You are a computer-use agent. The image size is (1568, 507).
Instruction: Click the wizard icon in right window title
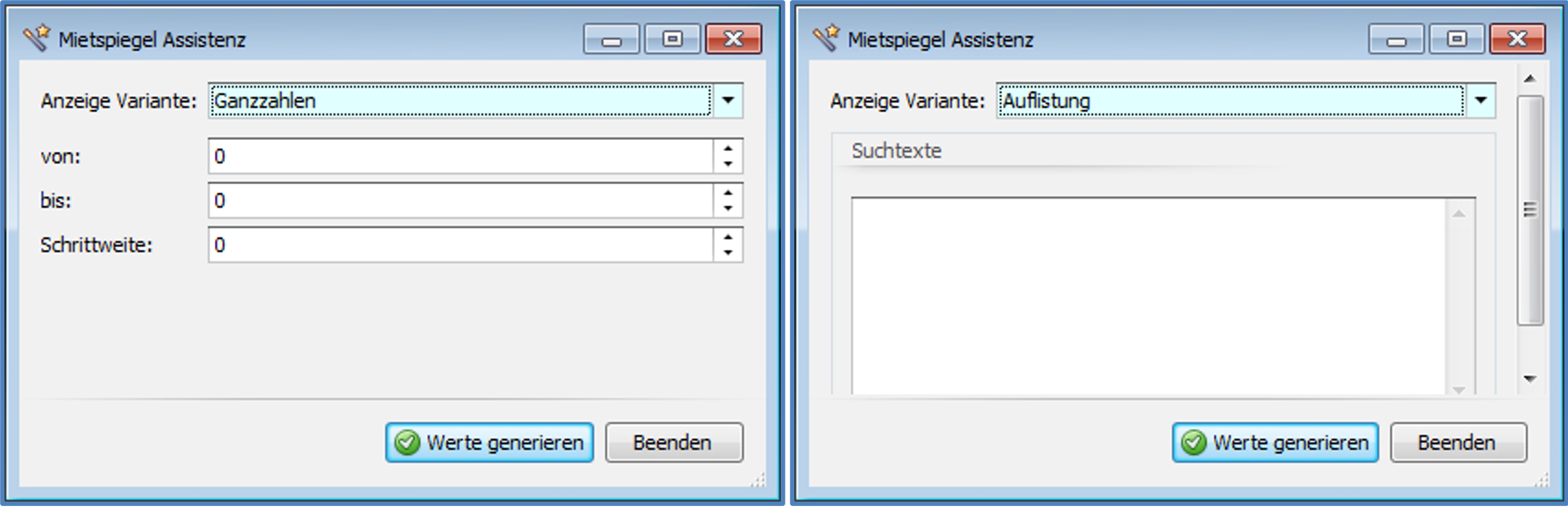click(825, 39)
